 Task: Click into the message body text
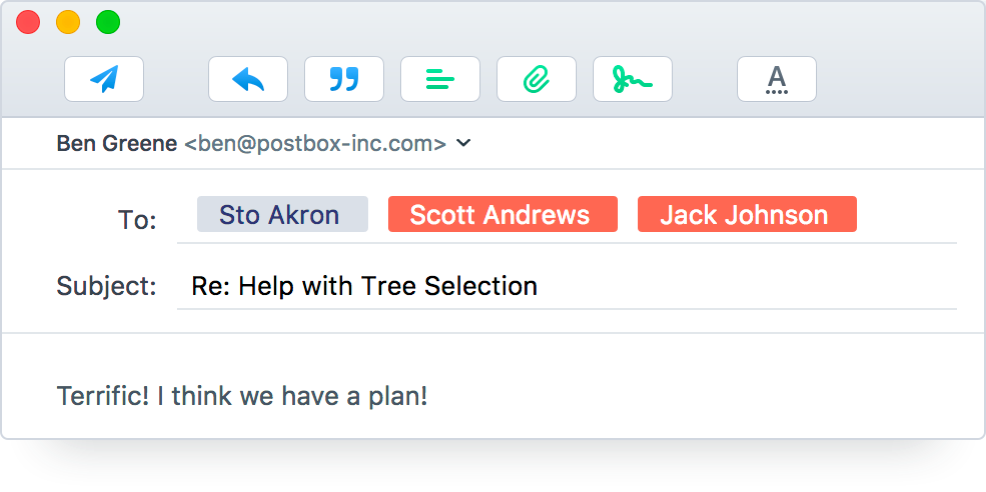pyautogui.click(x=242, y=395)
